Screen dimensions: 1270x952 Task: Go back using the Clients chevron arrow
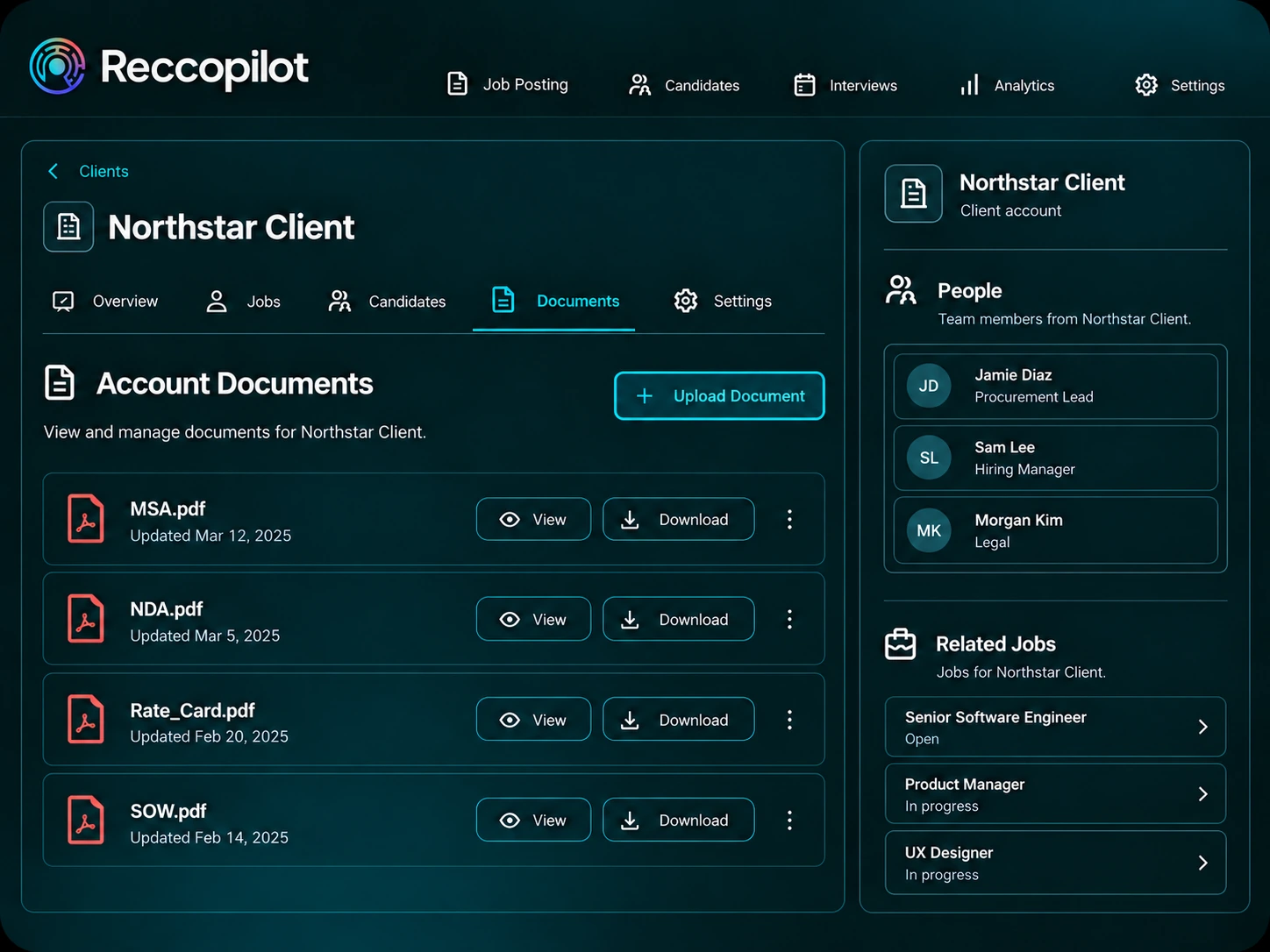click(x=54, y=171)
